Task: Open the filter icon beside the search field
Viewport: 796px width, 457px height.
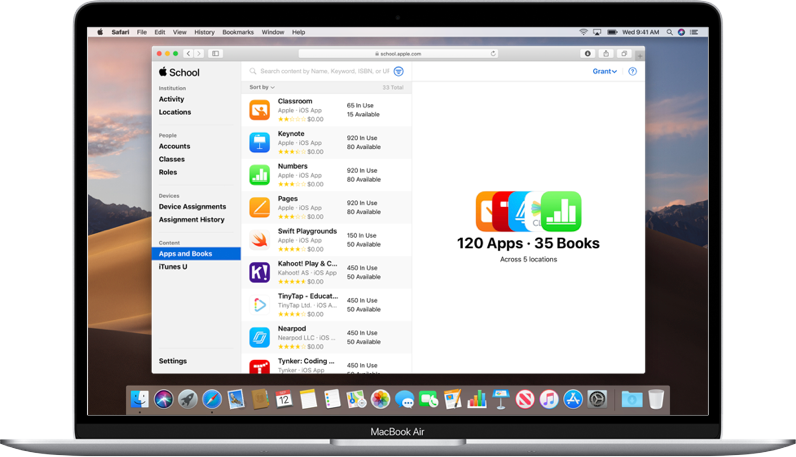Action: pos(399,71)
